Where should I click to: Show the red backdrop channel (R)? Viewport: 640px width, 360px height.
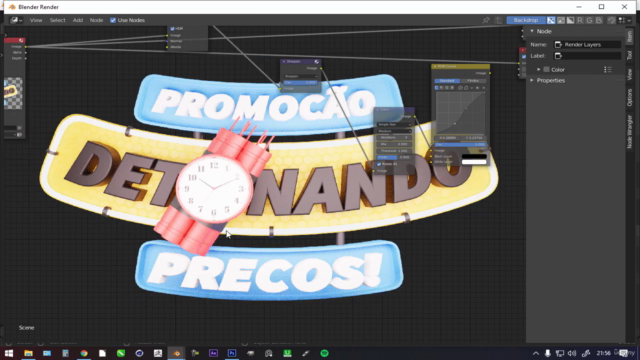pos(580,20)
